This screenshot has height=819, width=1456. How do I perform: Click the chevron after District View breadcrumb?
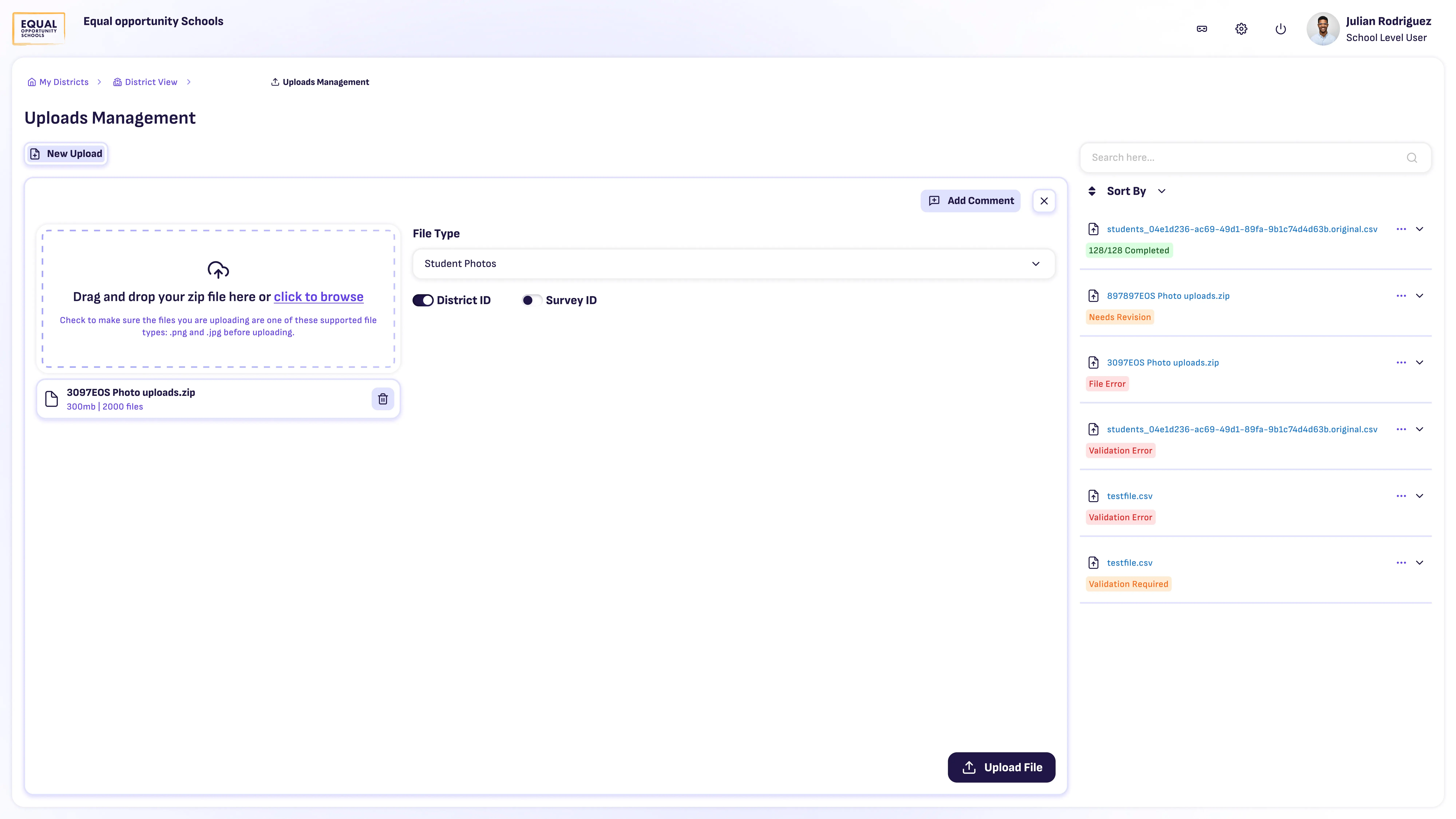pyautogui.click(x=189, y=82)
